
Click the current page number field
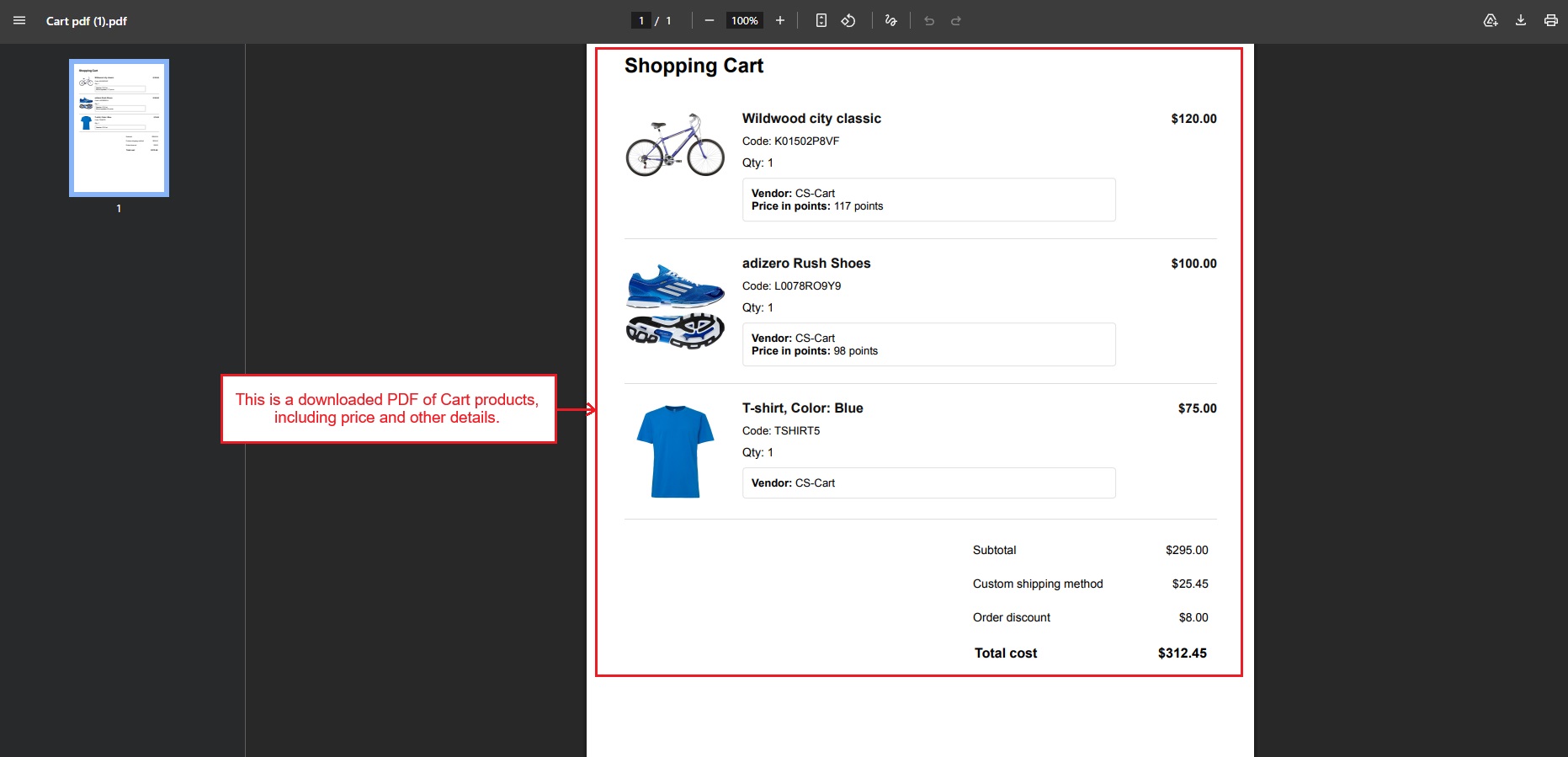[x=641, y=21]
